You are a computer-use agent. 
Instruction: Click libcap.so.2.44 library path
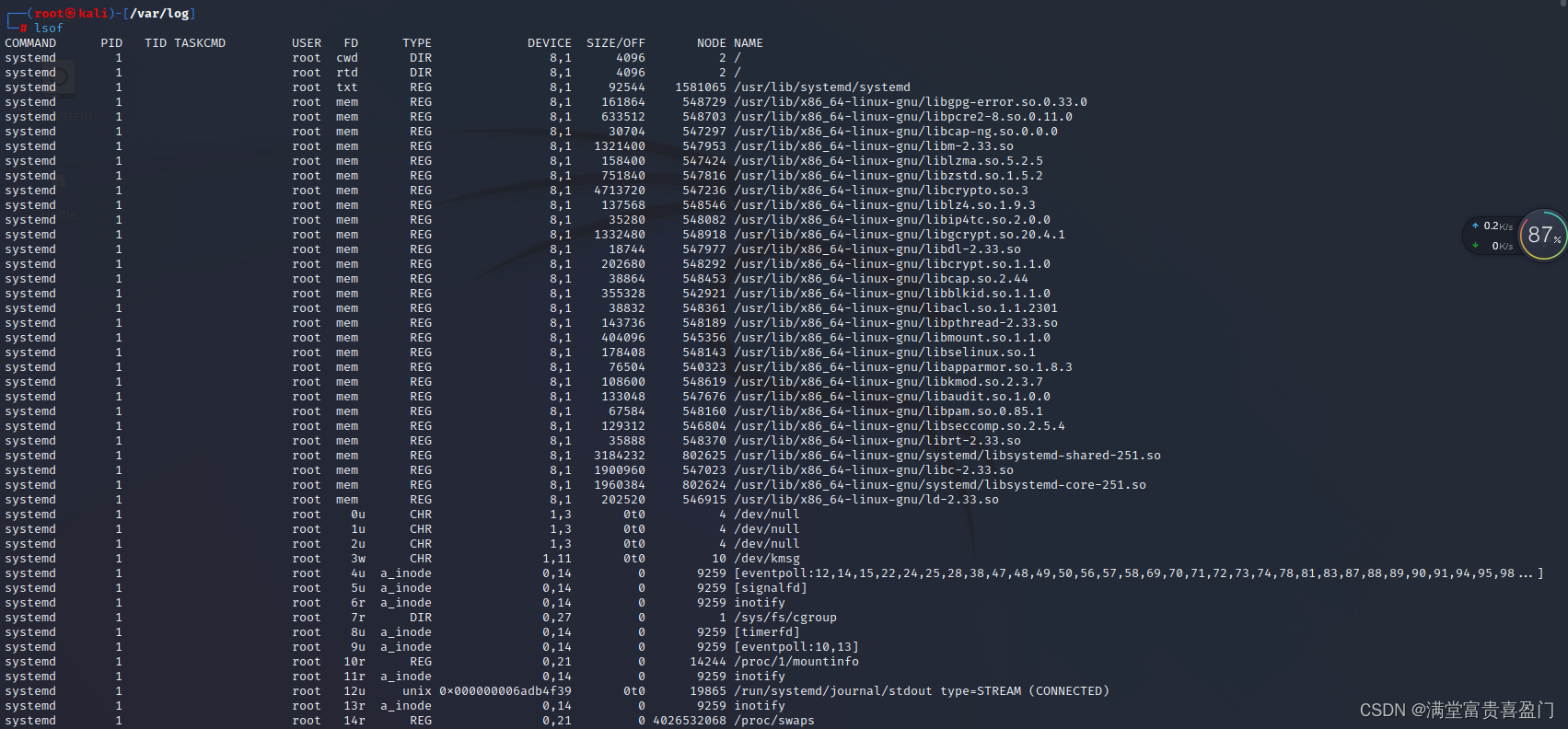coord(881,279)
